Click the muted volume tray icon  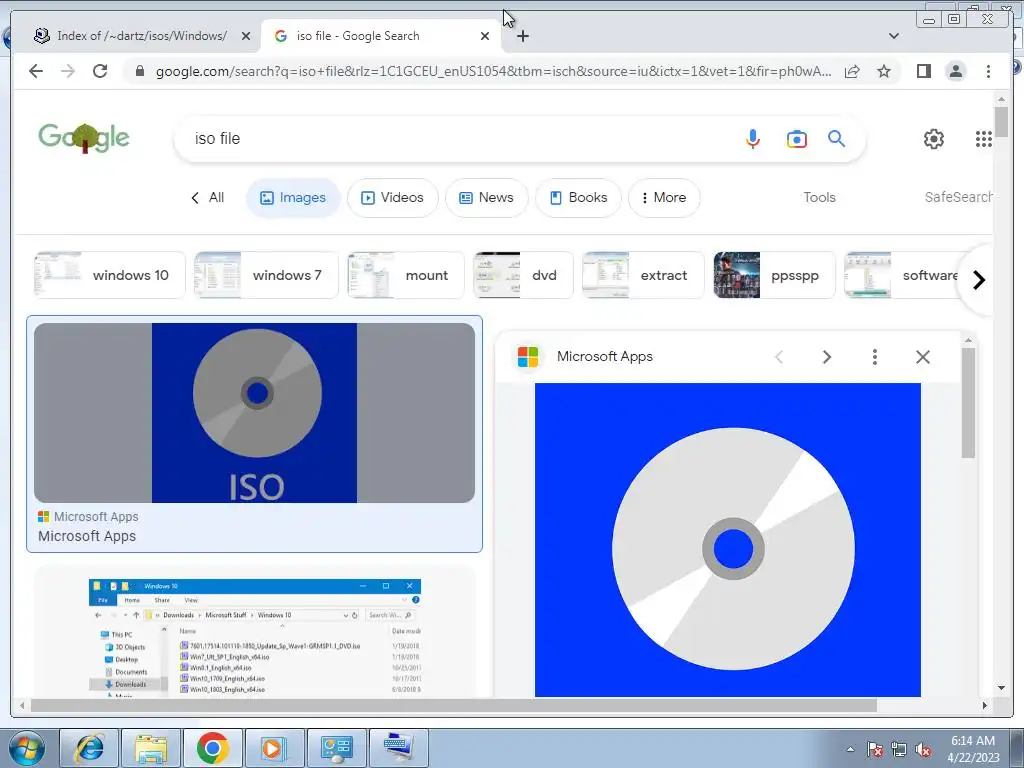coord(923,750)
